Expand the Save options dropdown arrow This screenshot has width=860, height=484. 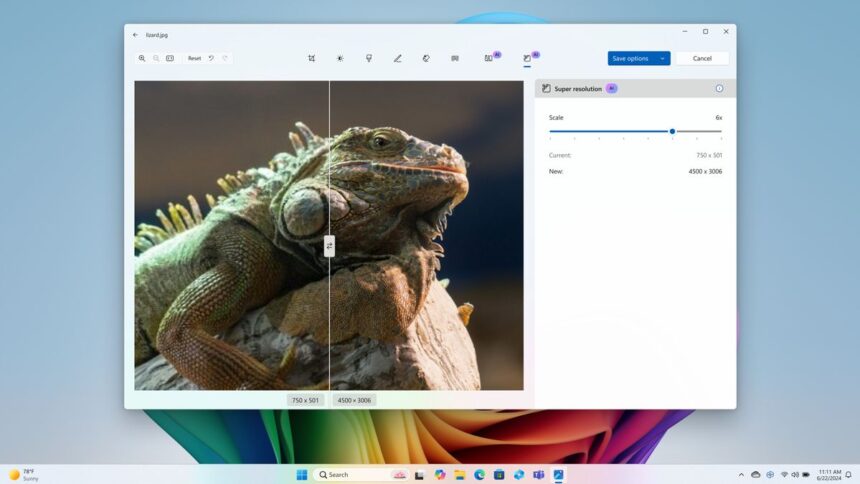coord(663,58)
